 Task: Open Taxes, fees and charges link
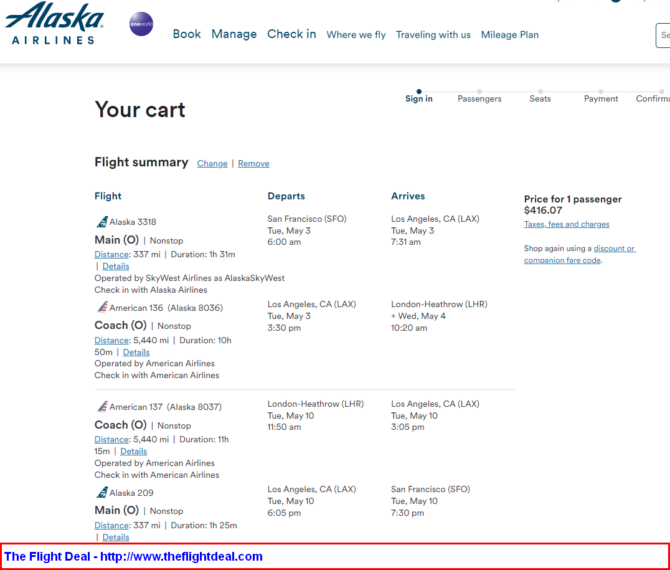pos(566,224)
